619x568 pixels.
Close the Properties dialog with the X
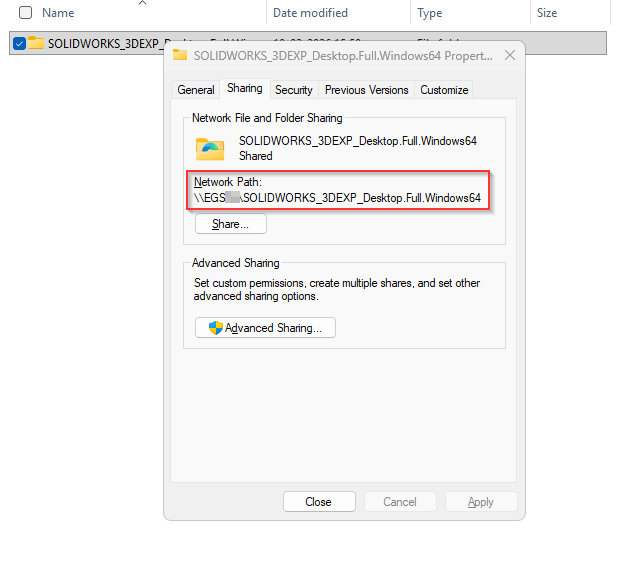click(510, 55)
